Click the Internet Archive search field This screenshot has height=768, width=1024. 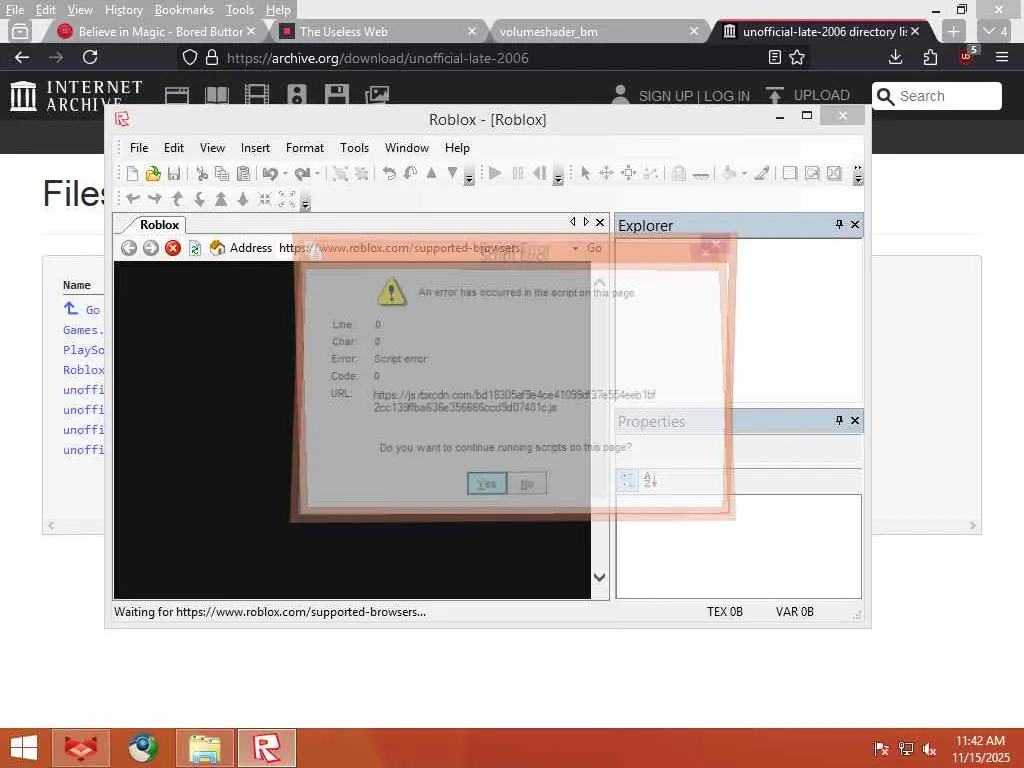coord(936,96)
